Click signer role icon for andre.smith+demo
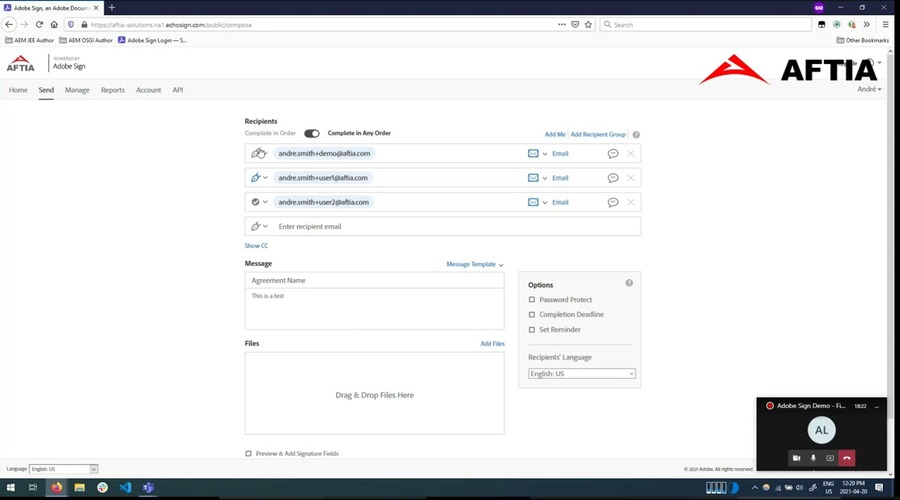Image resolution: width=900 pixels, height=500 pixels. point(258,153)
